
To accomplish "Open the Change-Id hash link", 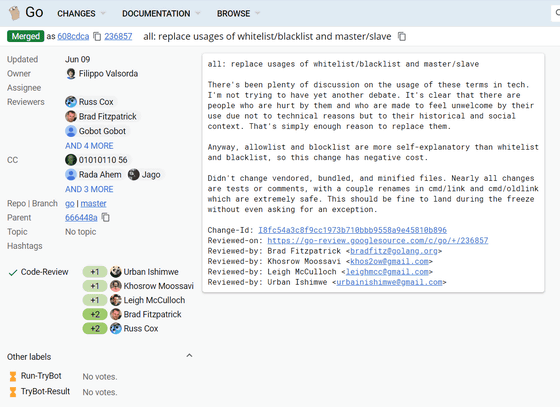I will (x=352, y=230).
